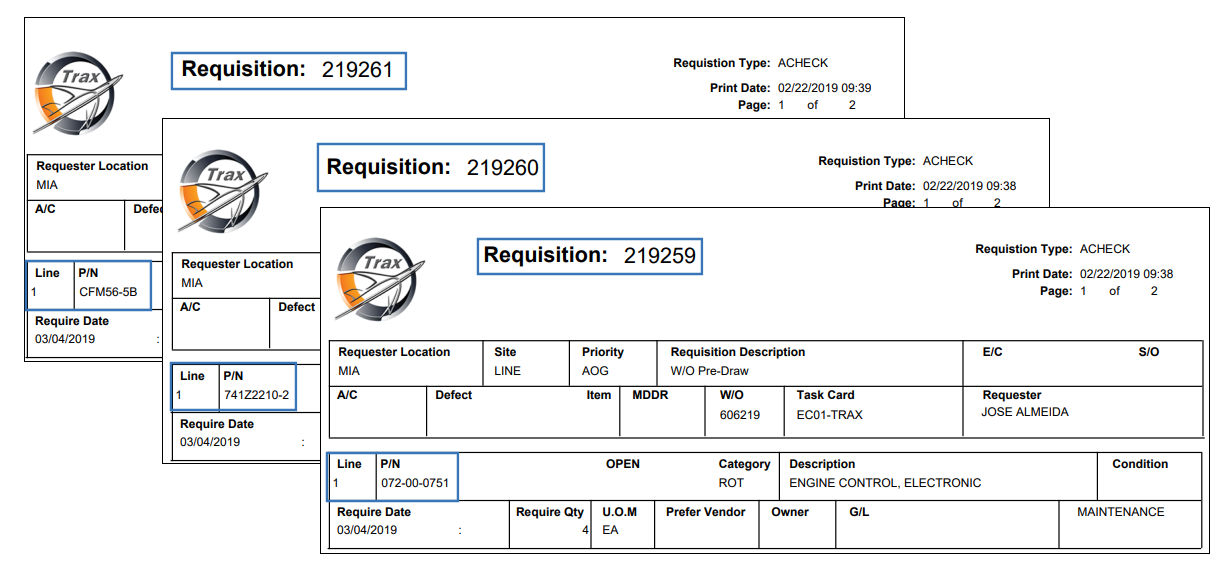Click require date on requisition 219260
Screen dimensions: 1225x570
210,442
